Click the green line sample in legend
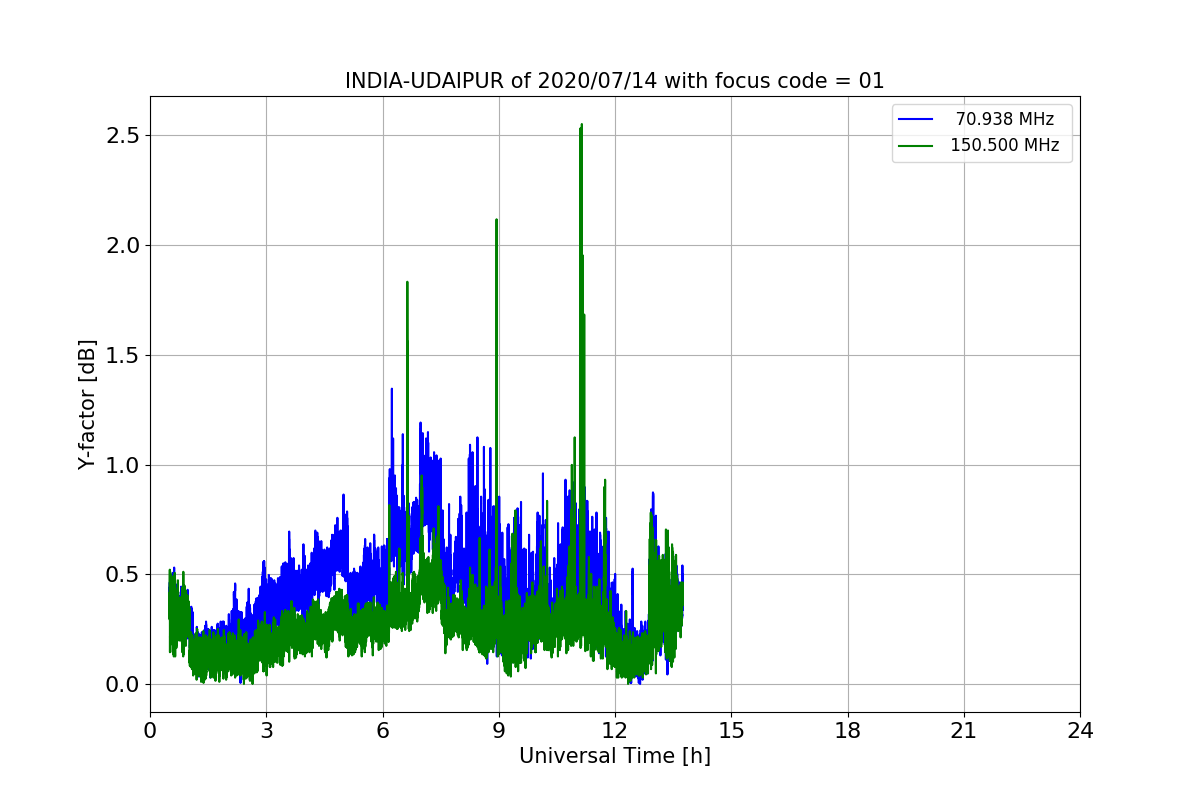The image size is (1200, 800). [916, 146]
